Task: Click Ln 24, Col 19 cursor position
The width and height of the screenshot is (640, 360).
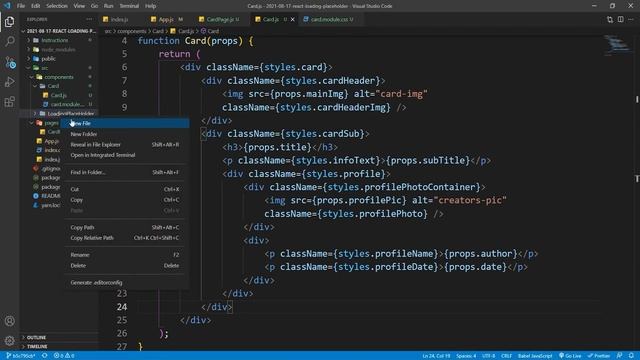Action: (436, 356)
